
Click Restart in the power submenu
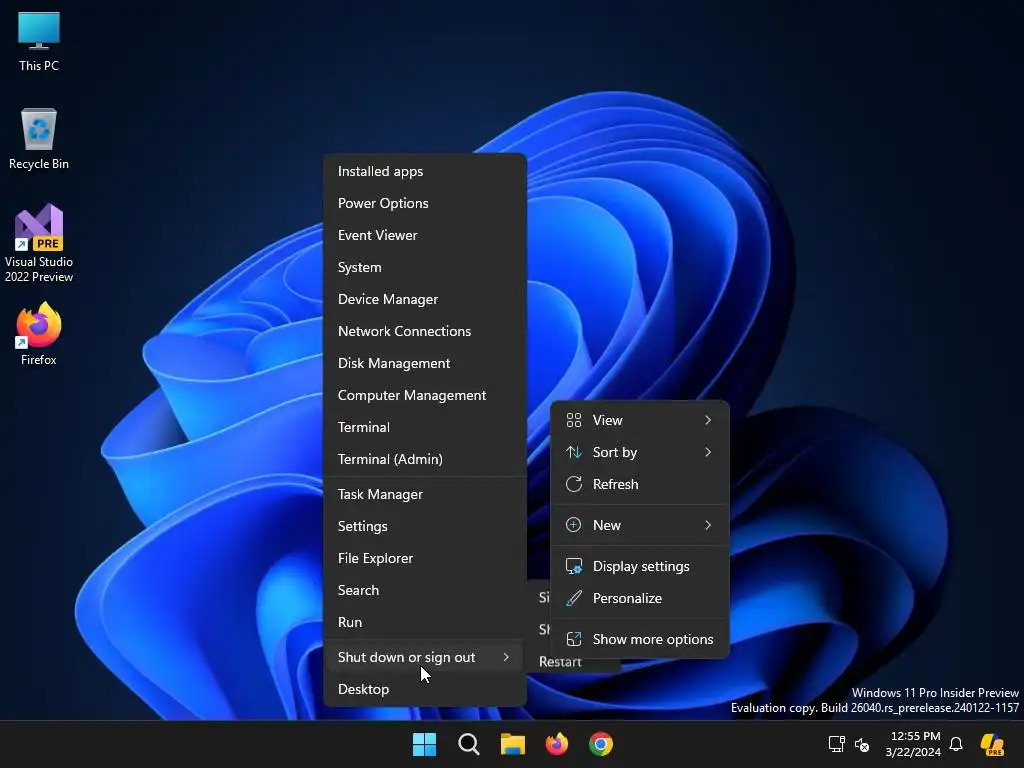tap(560, 662)
